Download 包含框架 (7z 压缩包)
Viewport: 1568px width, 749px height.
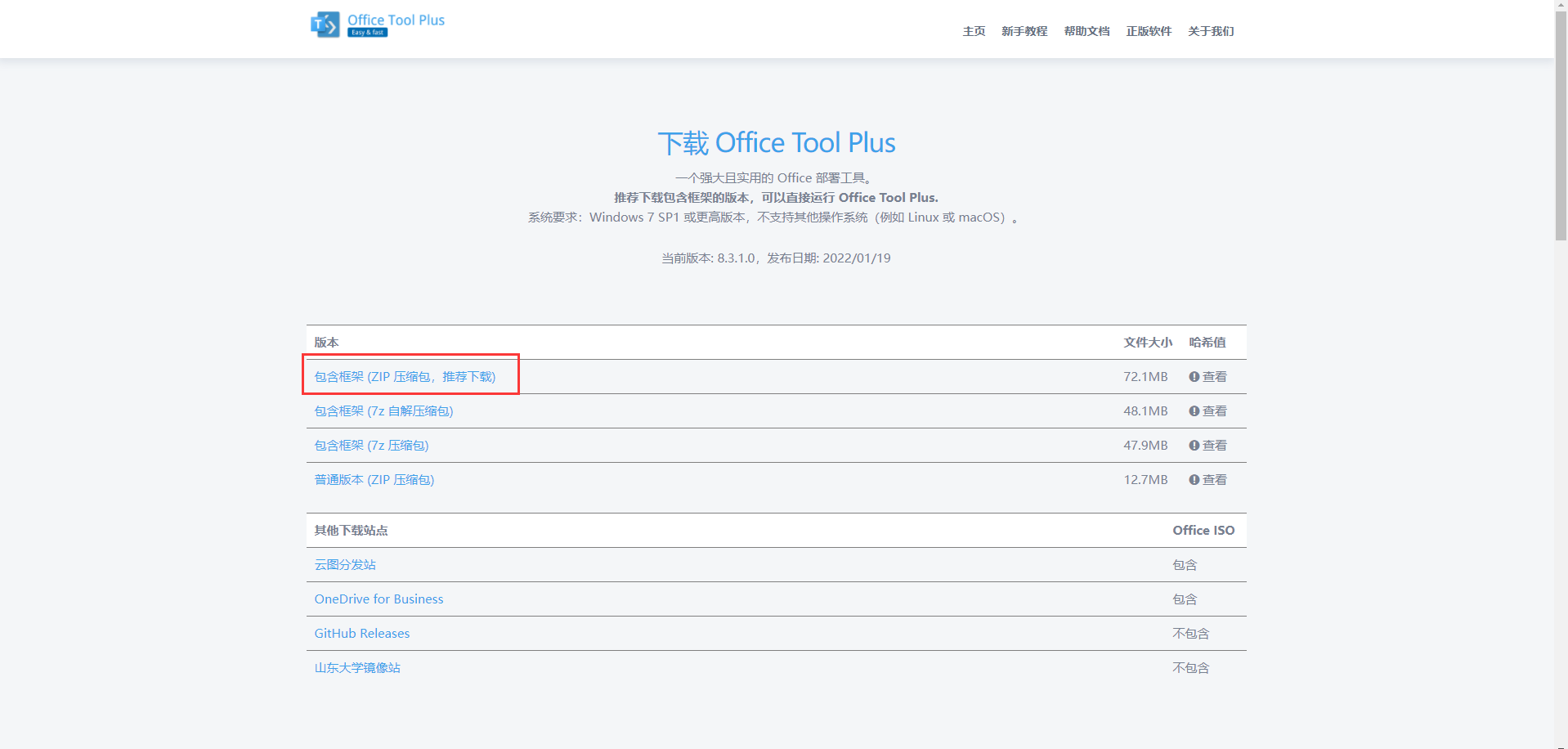point(371,446)
